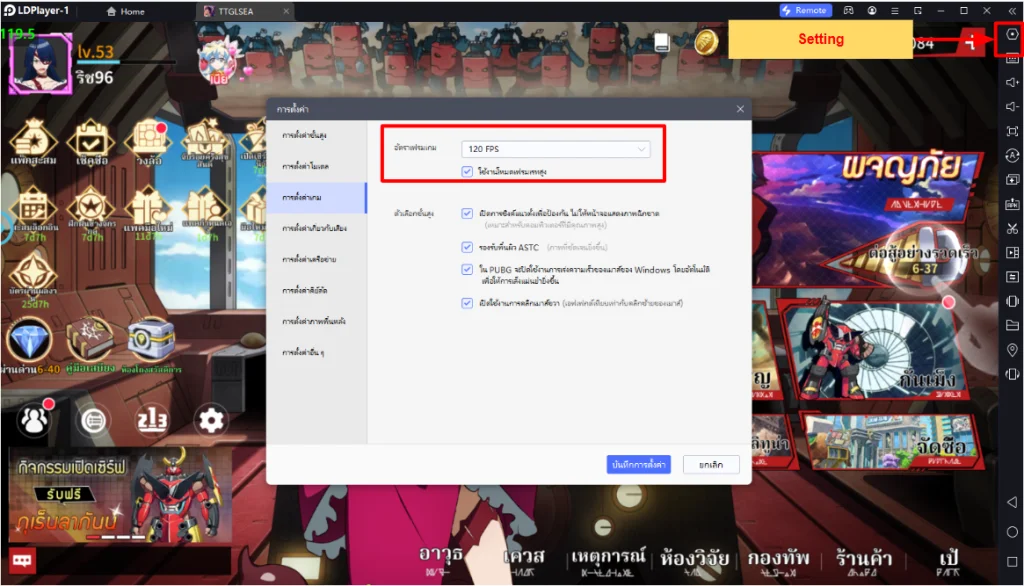The width and height of the screenshot is (1024, 586).
Task: Click the ยกเลิก cancel button
Action: (711, 464)
